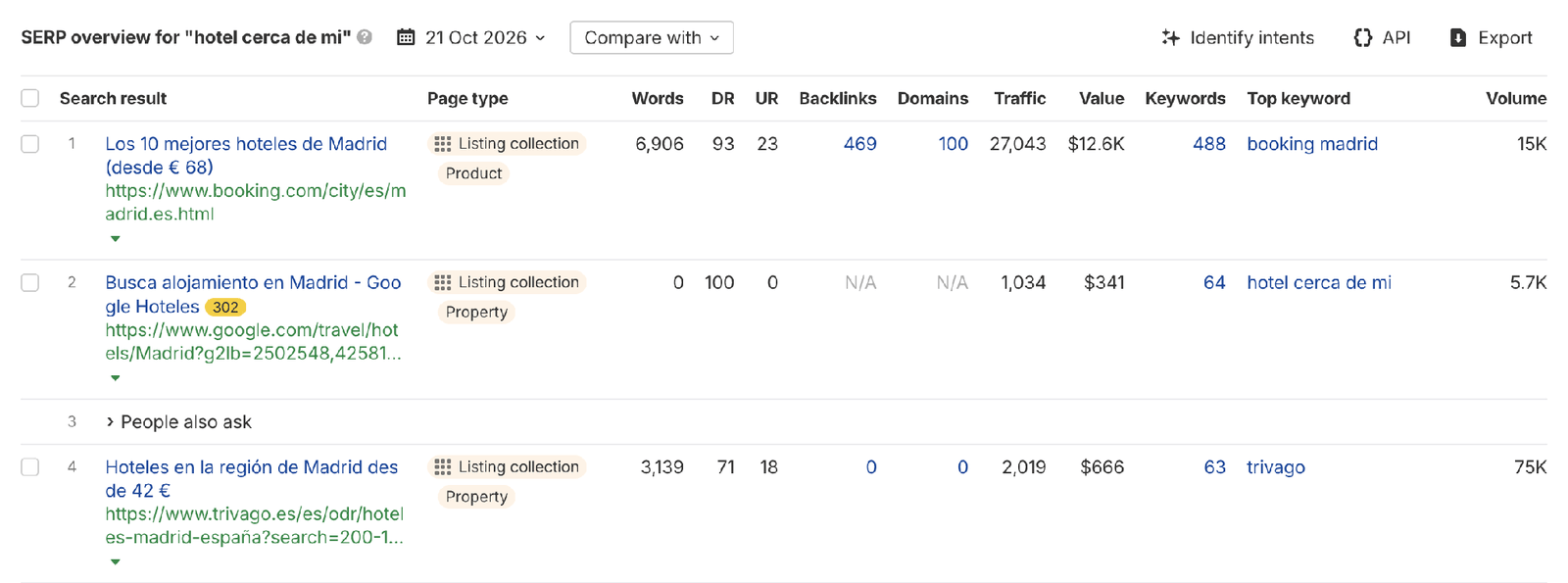Click the Words column header
This screenshot has width=1568, height=583.
[658, 98]
